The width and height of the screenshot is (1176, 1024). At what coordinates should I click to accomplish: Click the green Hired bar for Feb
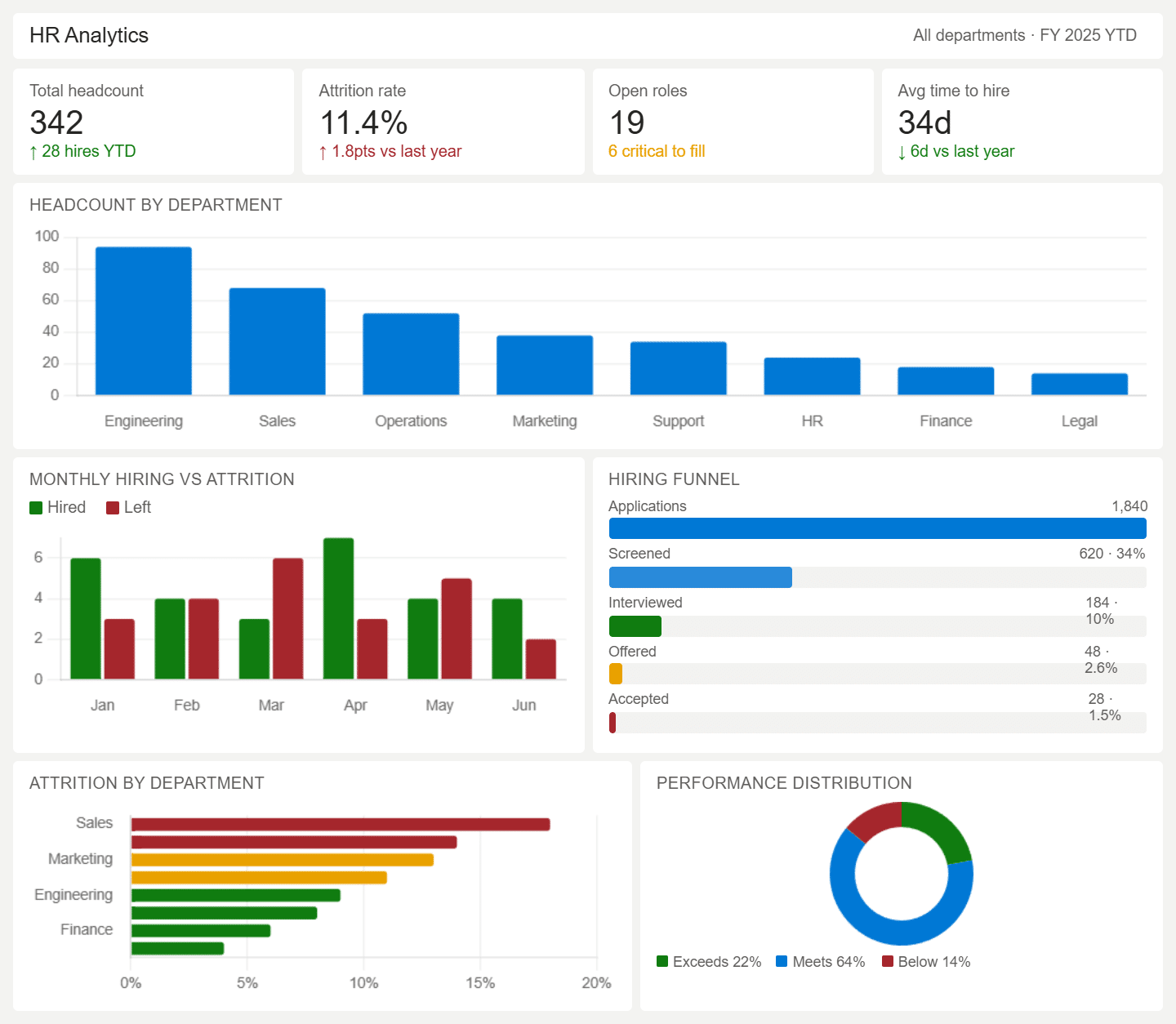pyautogui.click(x=170, y=639)
